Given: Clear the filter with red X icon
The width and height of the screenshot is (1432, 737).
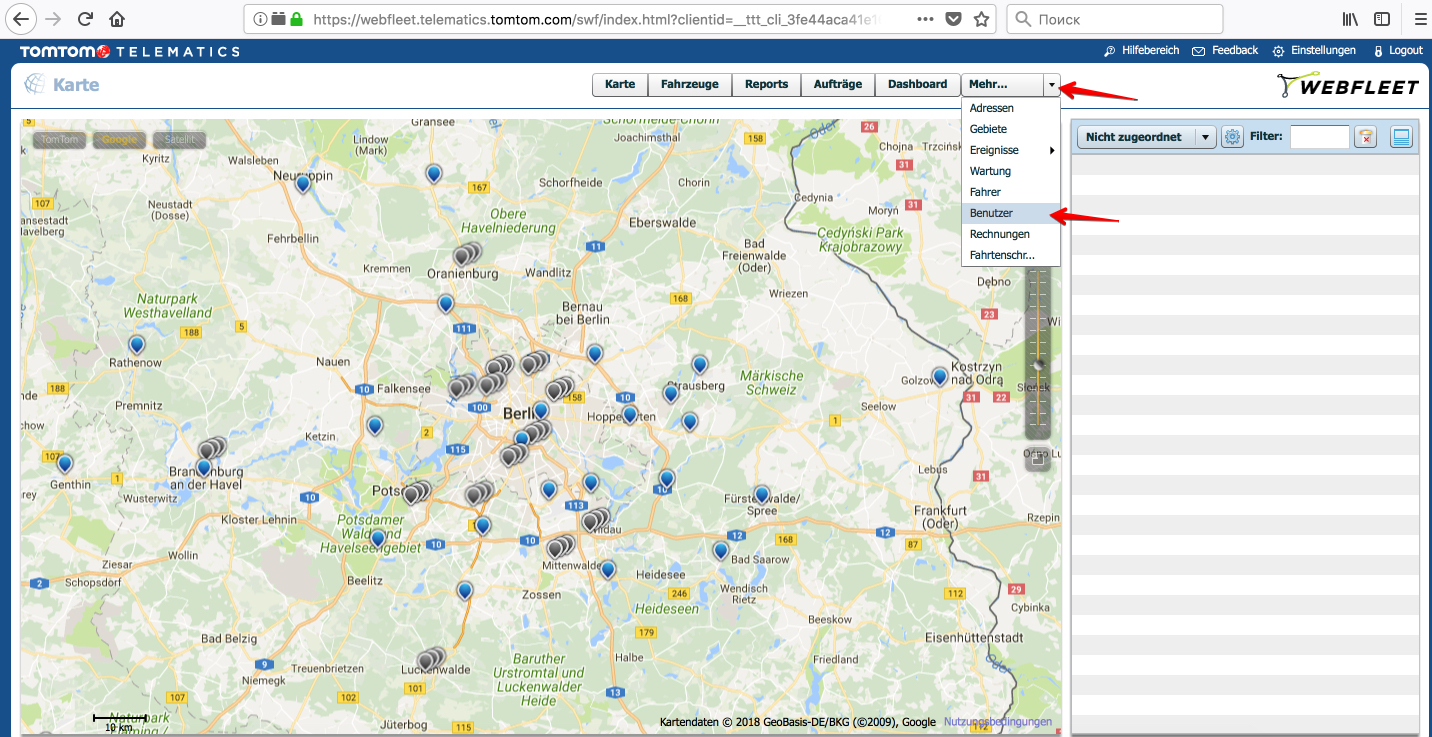Looking at the screenshot, I should pyautogui.click(x=1366, y=137).
